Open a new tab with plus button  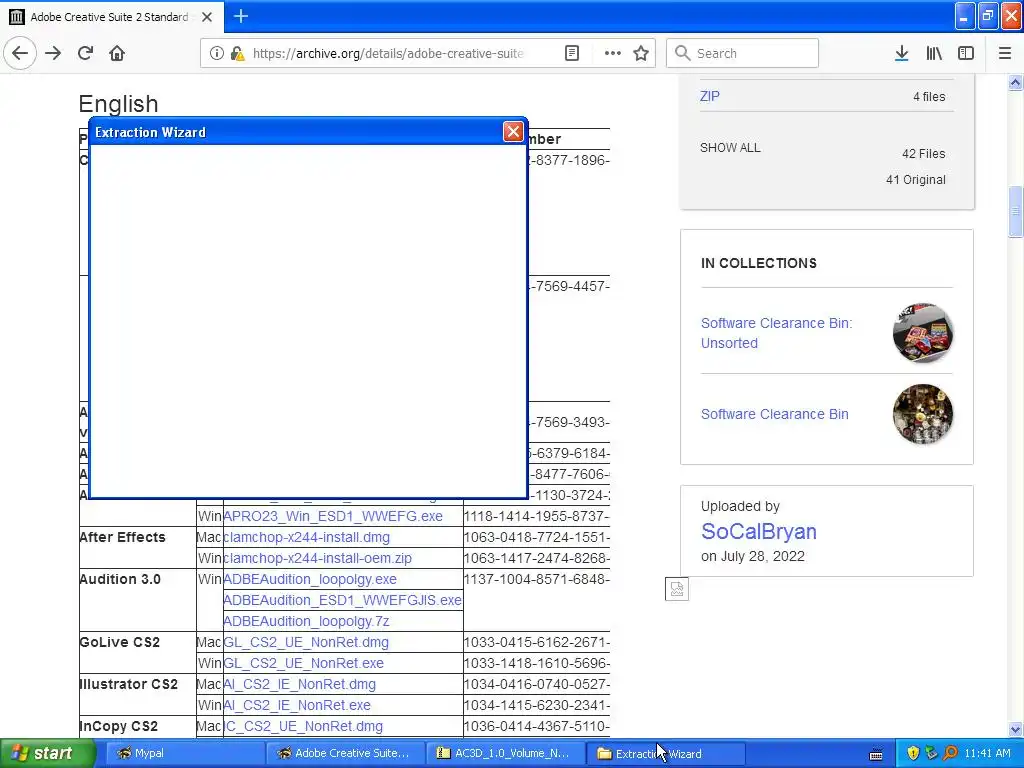click(241, 16)
